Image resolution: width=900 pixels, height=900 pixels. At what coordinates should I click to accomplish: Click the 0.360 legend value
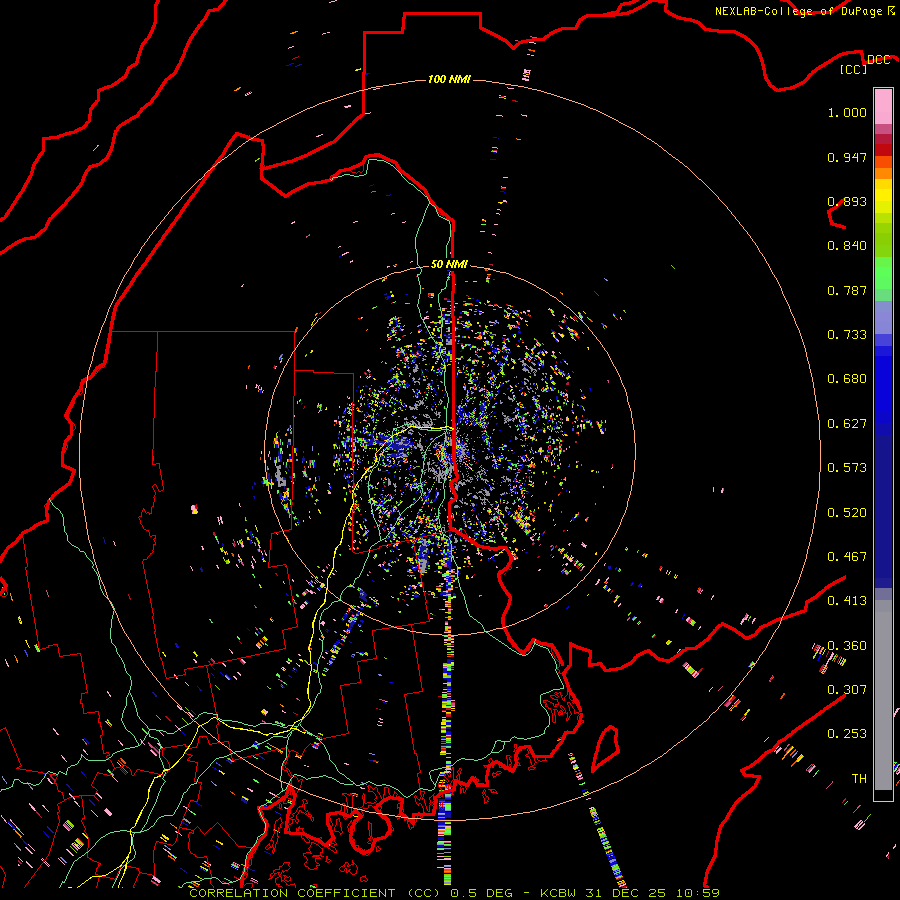pyautogui.click(x=847, y=646)
